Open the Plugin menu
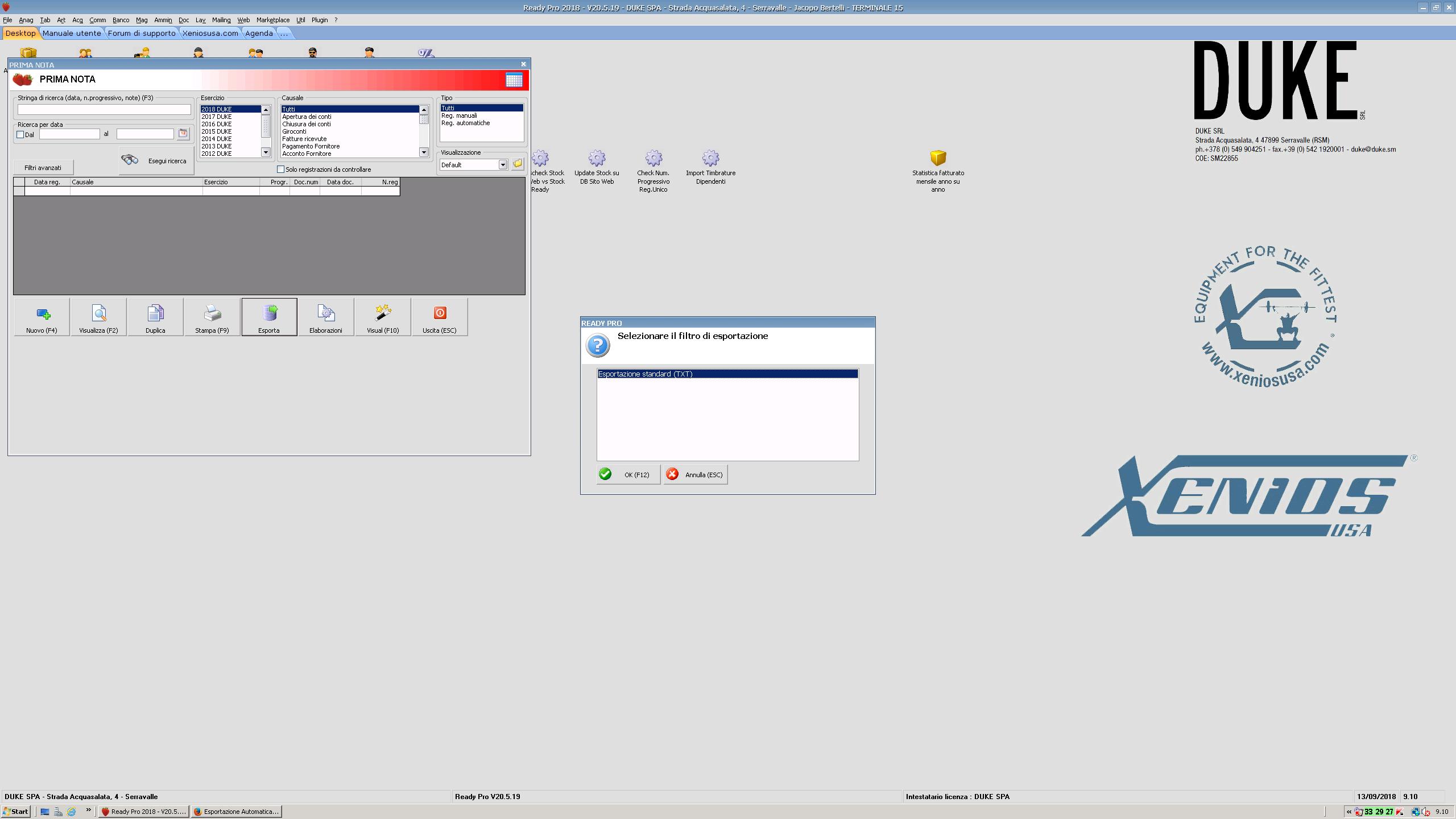This screenshot has width=1456, height=819. (320, 20)
